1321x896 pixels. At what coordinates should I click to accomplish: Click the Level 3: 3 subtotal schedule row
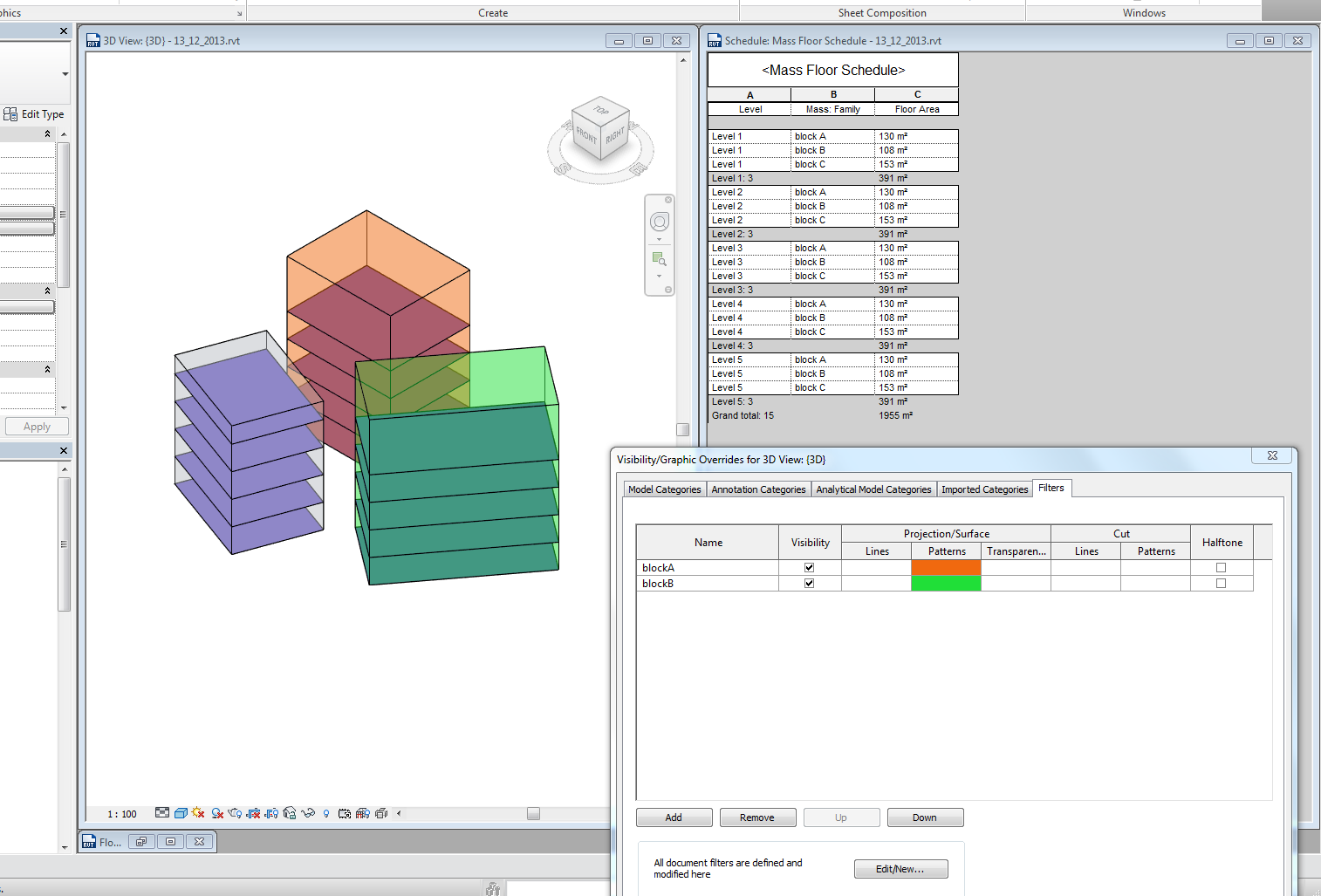(833, 290)
